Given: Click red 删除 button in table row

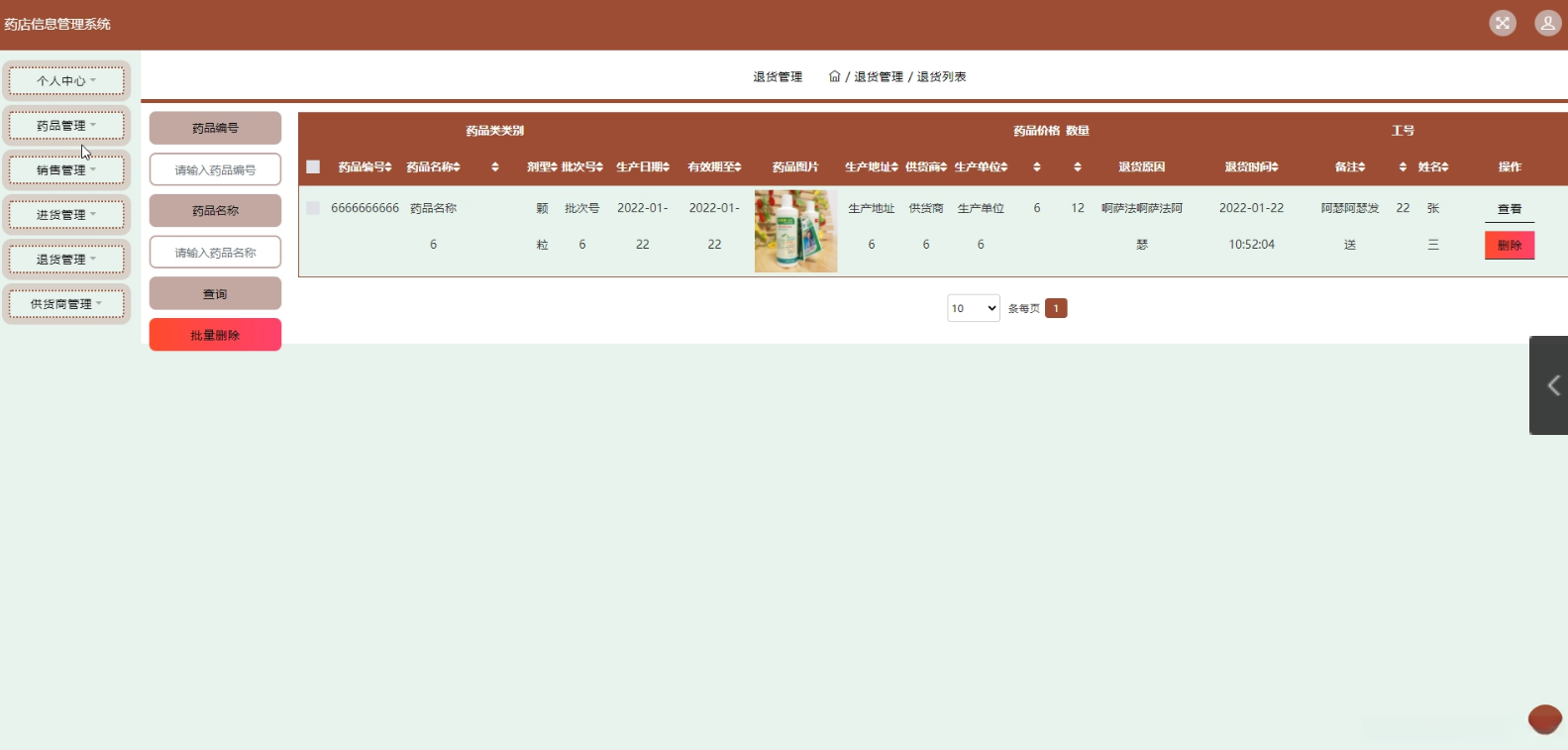Looking at the screenshot, I should tap(1510, 245).
